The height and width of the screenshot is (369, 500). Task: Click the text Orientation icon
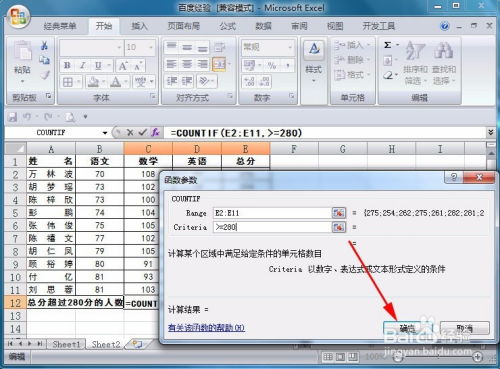204,81
